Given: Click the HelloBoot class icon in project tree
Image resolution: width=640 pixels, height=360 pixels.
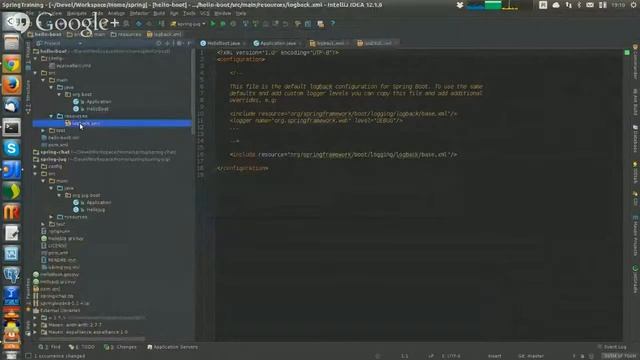Looking at the screenshot, I should tap(76, 109).
